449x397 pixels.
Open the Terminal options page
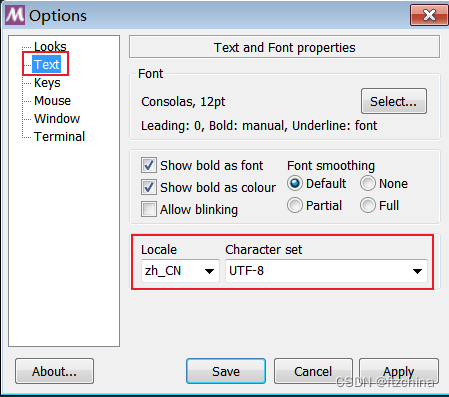click(x=60, y=137)
